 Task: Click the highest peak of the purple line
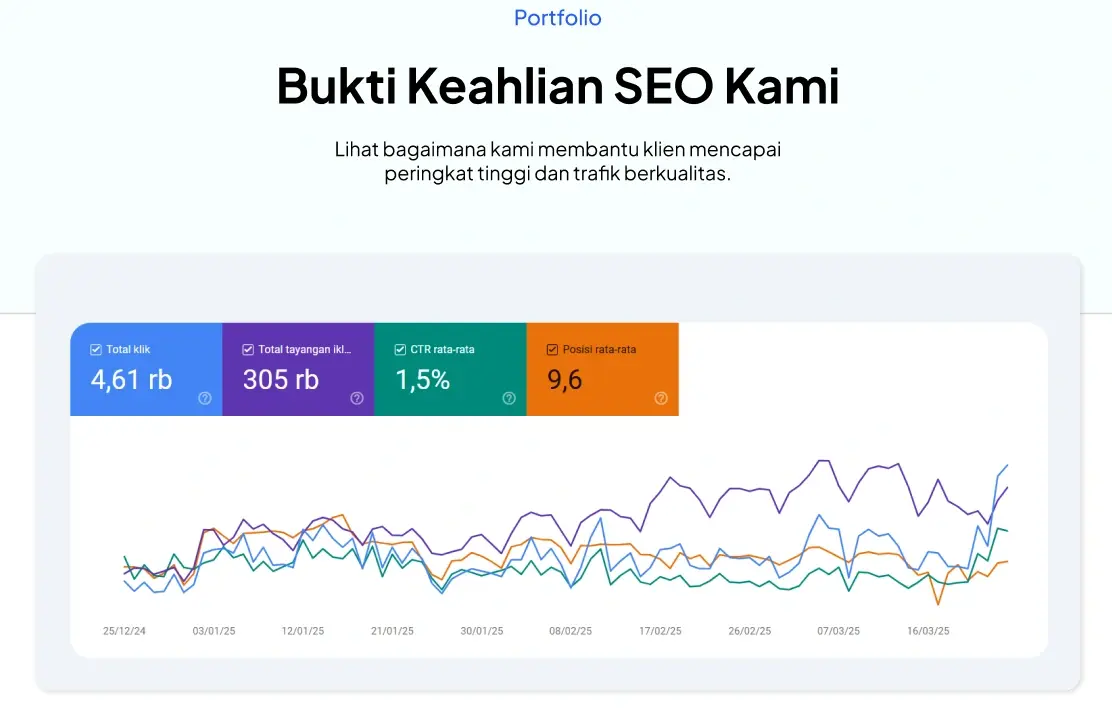tap(825, 460)
